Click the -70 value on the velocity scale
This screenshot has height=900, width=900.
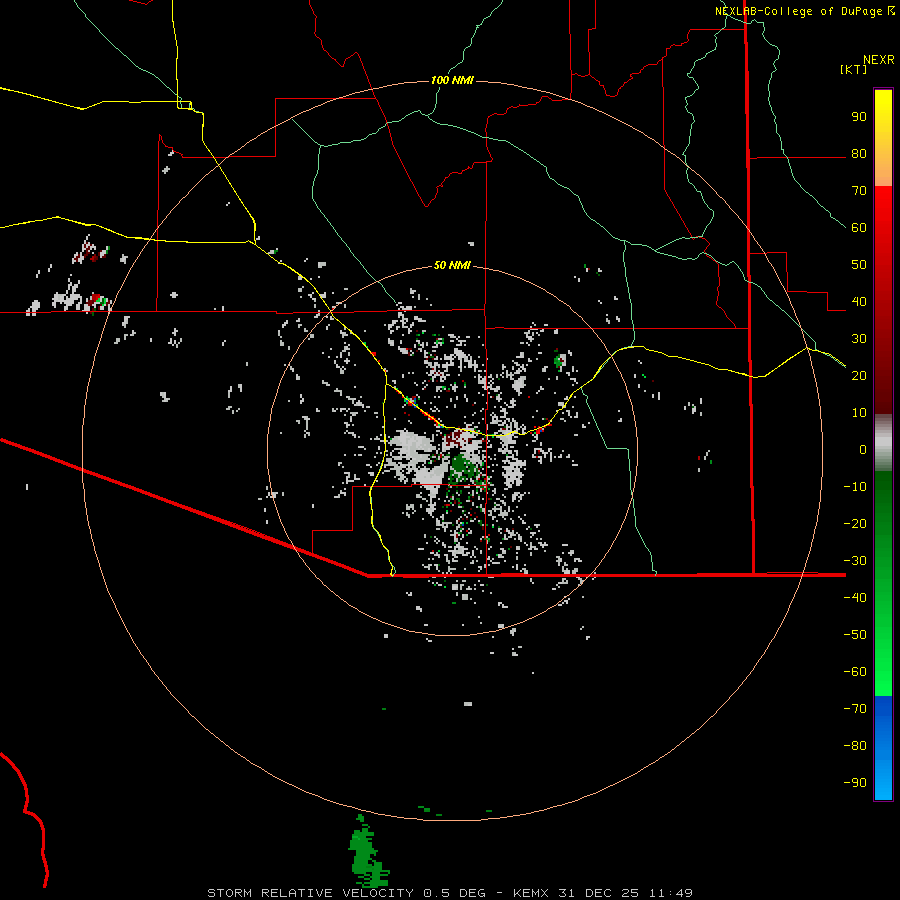(855, 708)
